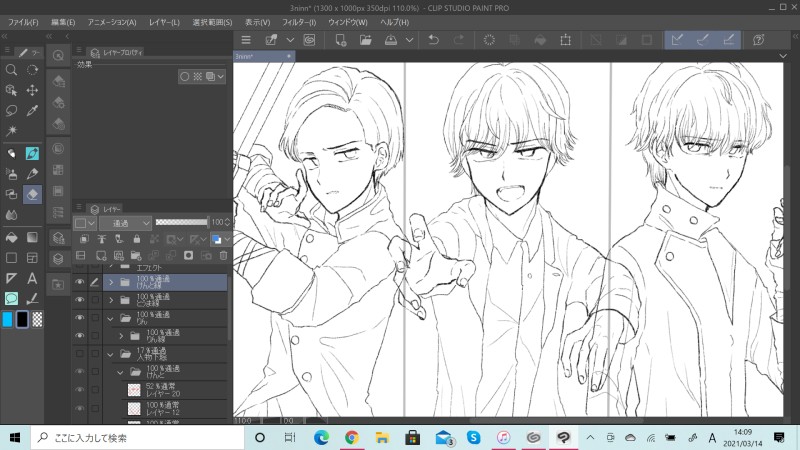Select the Text tool
Screen dimensions: 800x450
(32, 278)
